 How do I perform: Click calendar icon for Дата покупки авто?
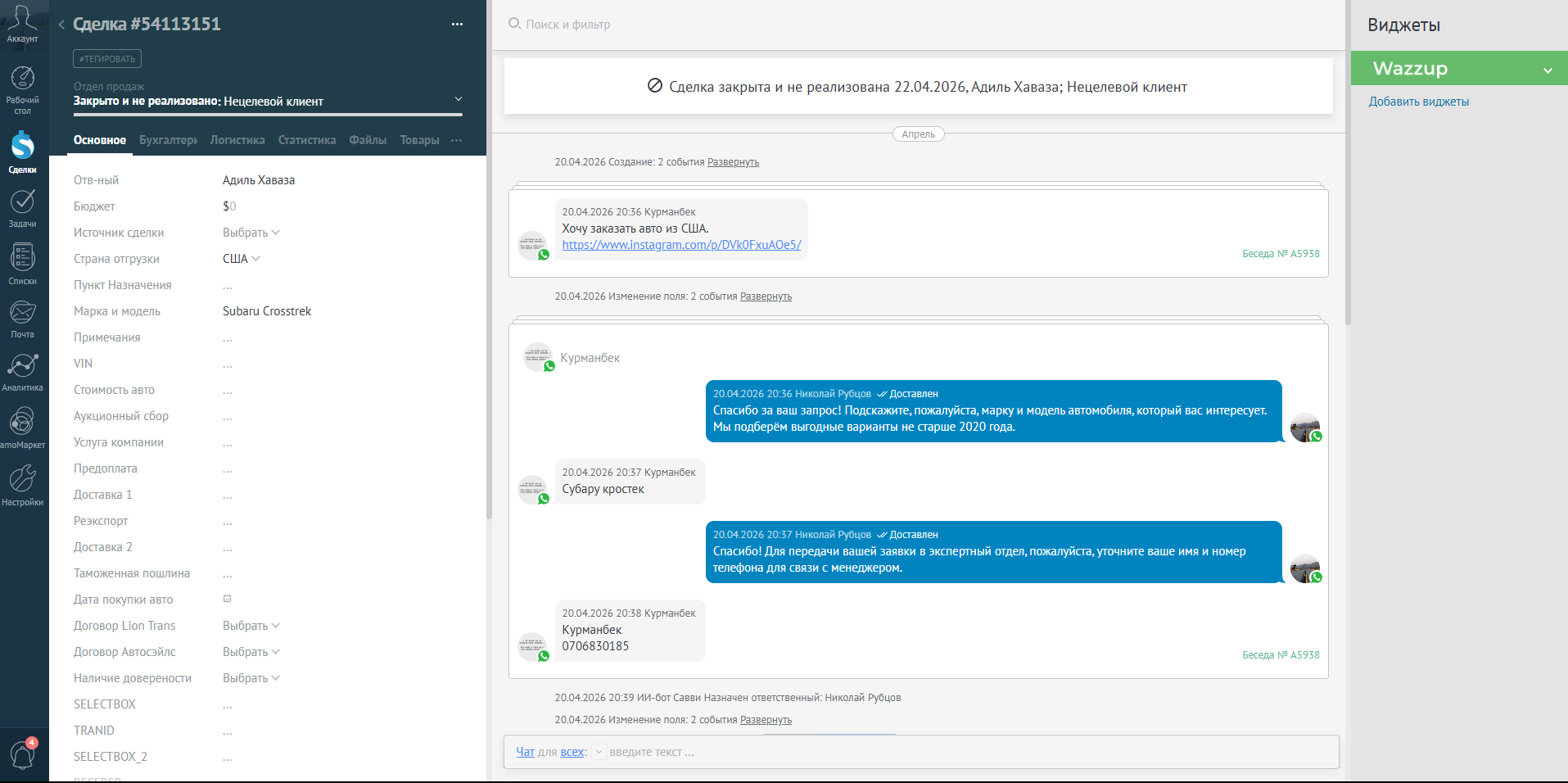click(x=228, y=599)
